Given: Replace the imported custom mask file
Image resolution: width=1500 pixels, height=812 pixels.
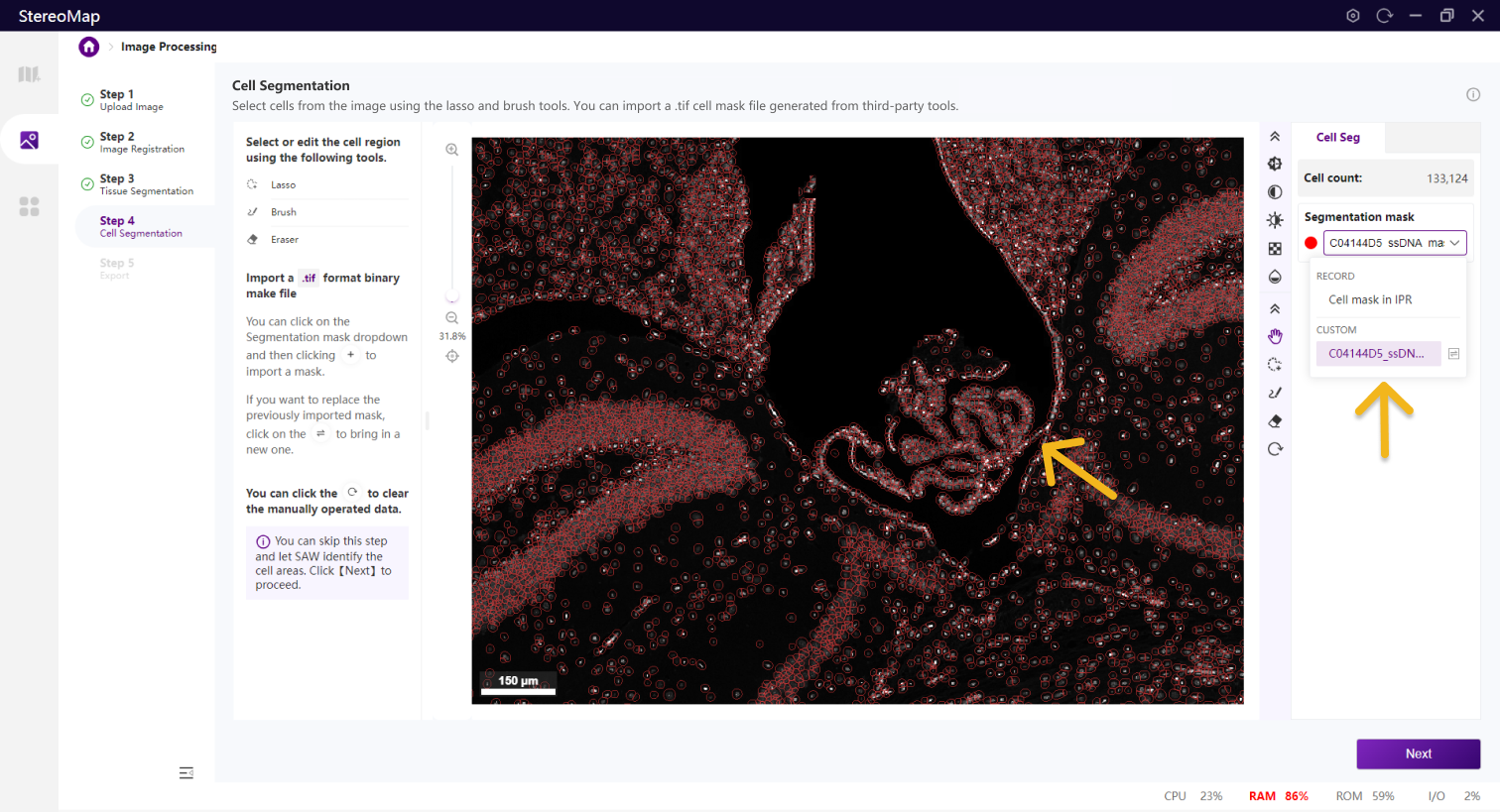Looking at the screenshot, I should 1453,354.
